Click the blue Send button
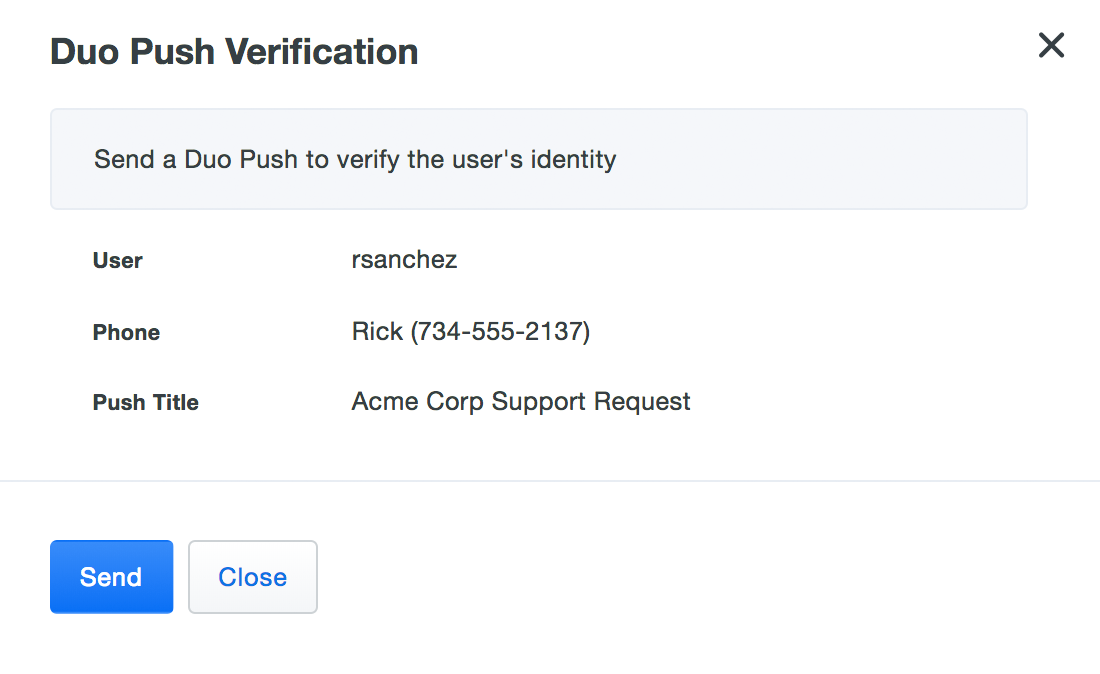1100x674 pixels. pos(111,577)
